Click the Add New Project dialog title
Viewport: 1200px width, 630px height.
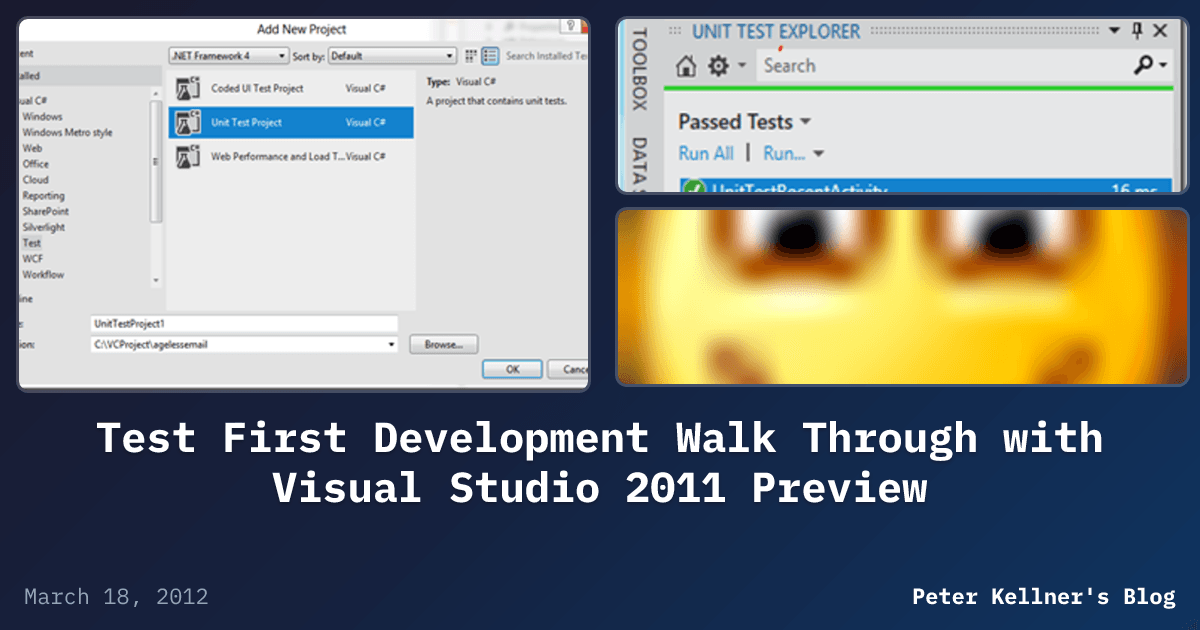coord(301,29)
